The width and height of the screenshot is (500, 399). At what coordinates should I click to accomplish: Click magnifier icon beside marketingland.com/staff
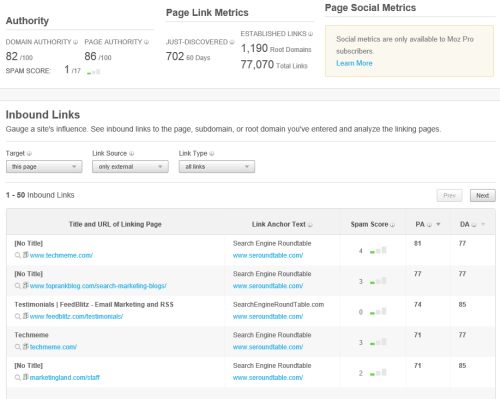[18, 378]
